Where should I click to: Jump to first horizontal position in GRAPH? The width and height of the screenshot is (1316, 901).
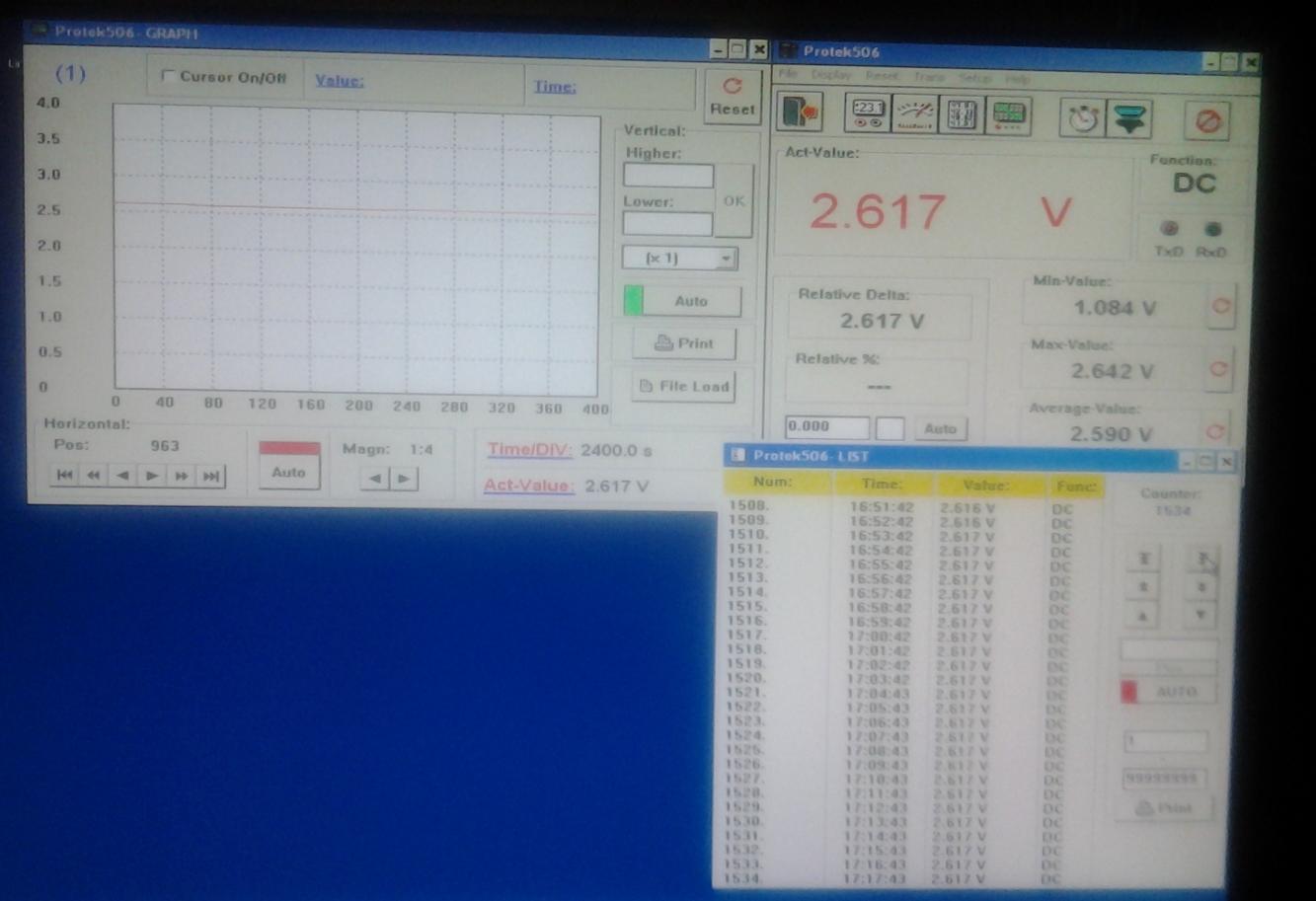[x=65, y=476]
